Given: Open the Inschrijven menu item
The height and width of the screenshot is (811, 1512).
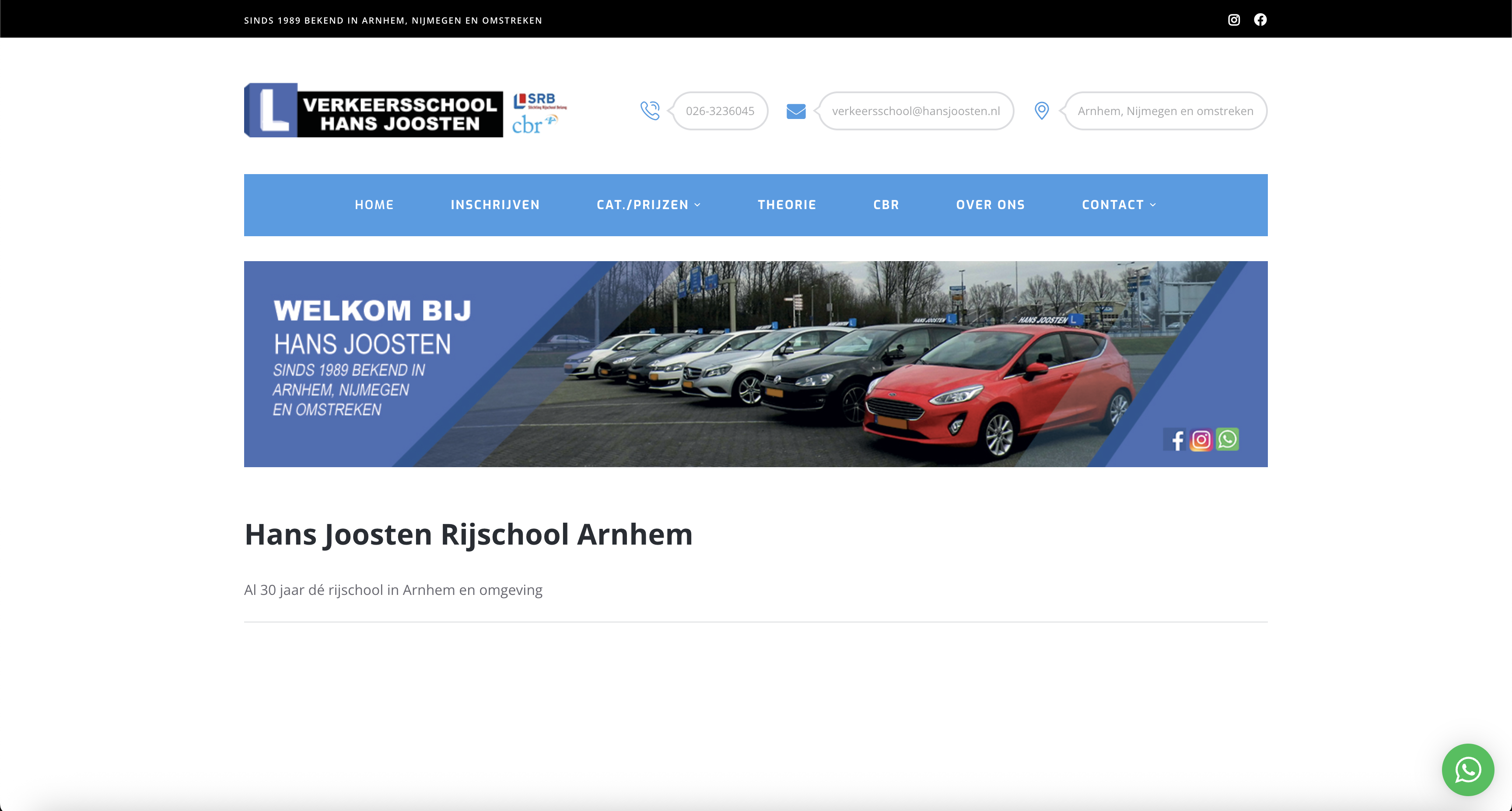Looking at the screenshot, I should (495, 205).
